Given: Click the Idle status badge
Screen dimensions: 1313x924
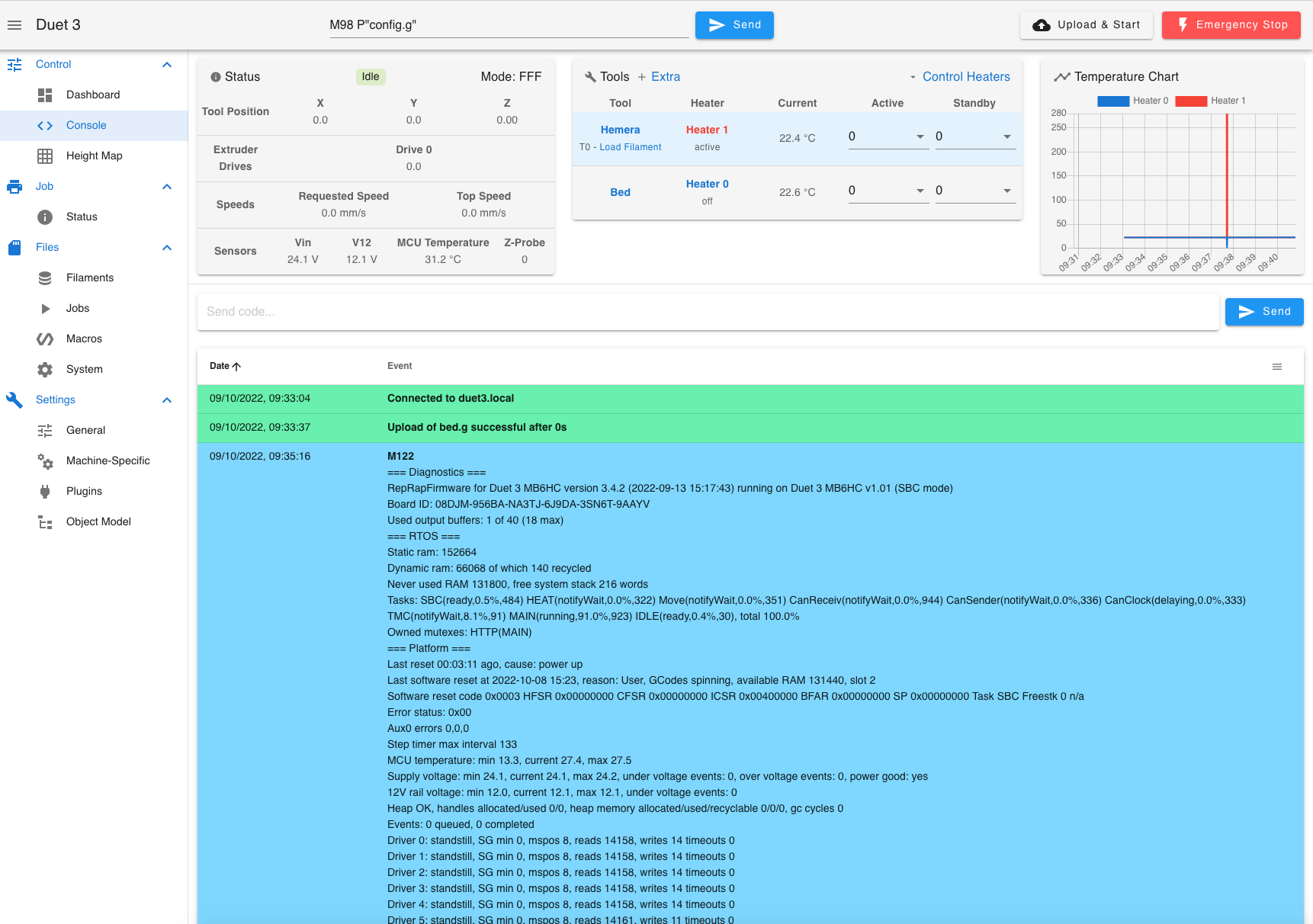Looking at the screenshot, I should (x=371, y=77).
